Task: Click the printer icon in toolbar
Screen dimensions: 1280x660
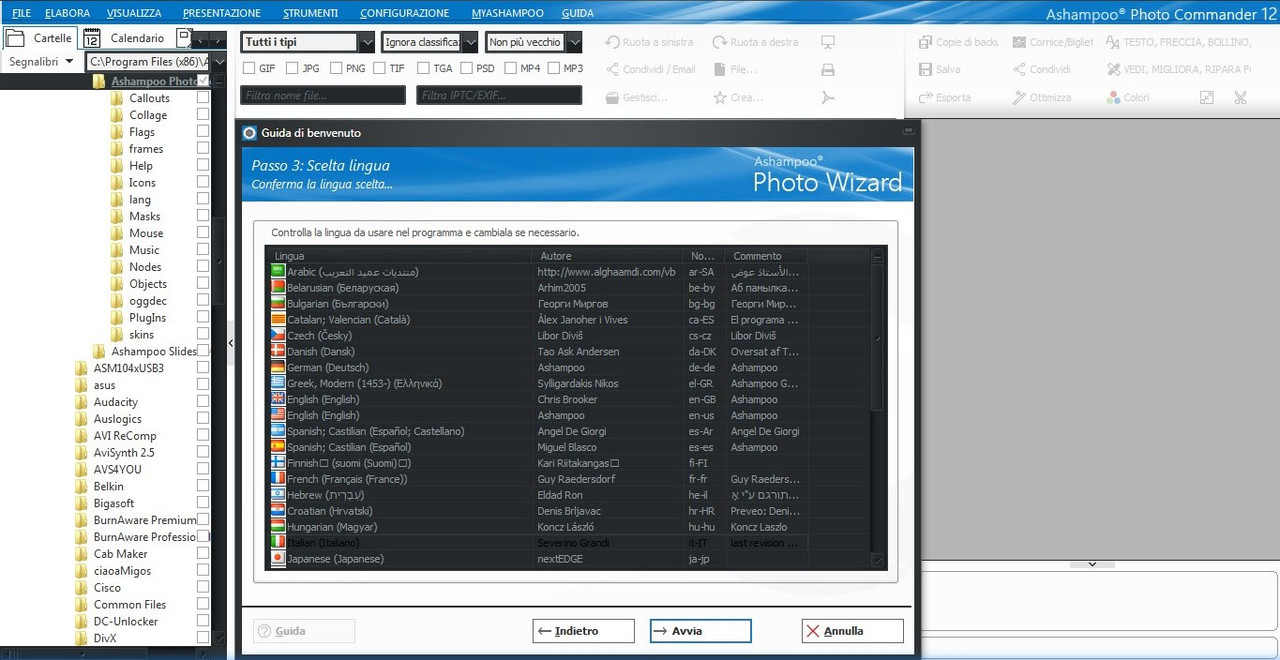Action: tap(827, 70)
